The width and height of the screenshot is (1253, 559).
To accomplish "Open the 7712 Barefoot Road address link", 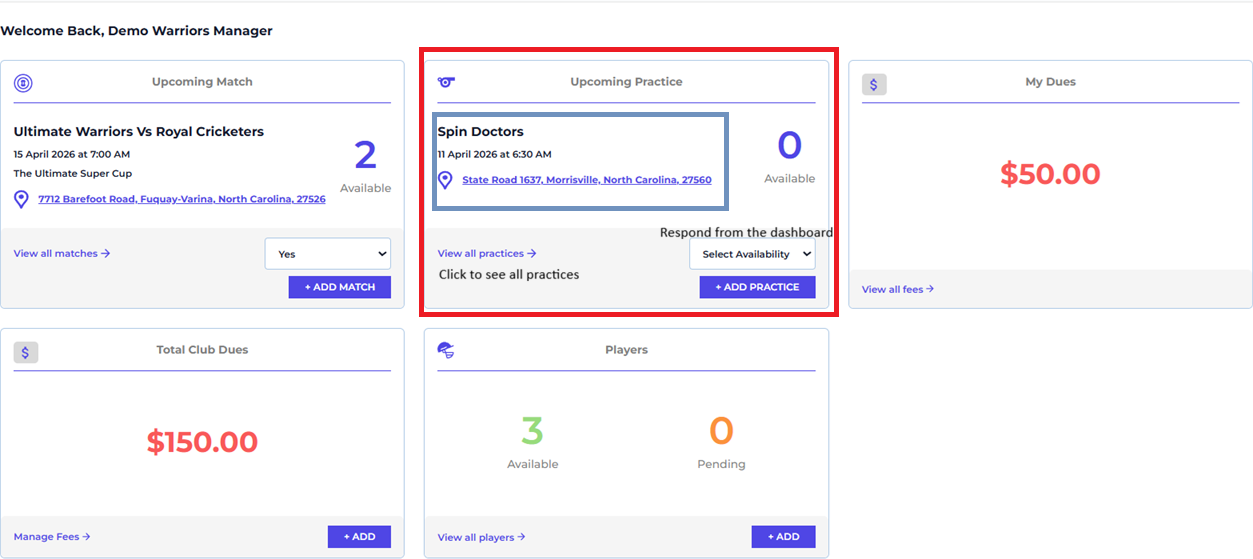I will click(x=182, y=199).
